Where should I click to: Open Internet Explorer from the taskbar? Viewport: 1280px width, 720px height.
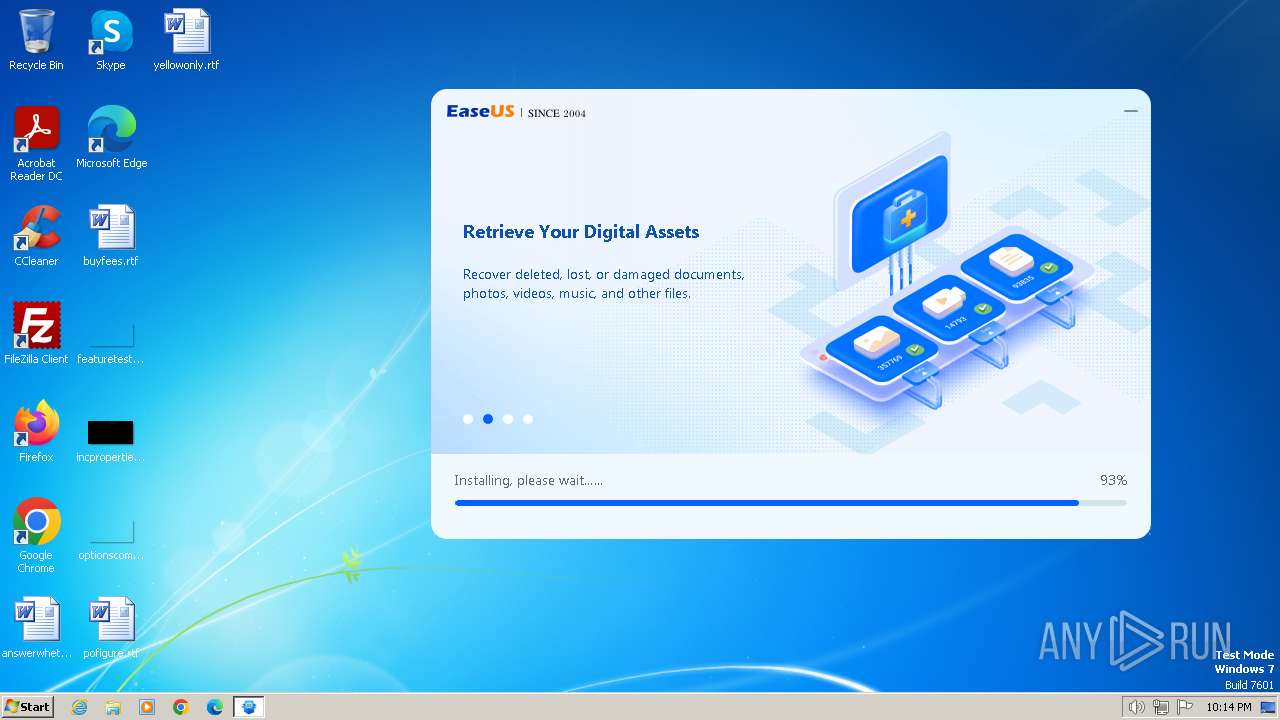79,707
